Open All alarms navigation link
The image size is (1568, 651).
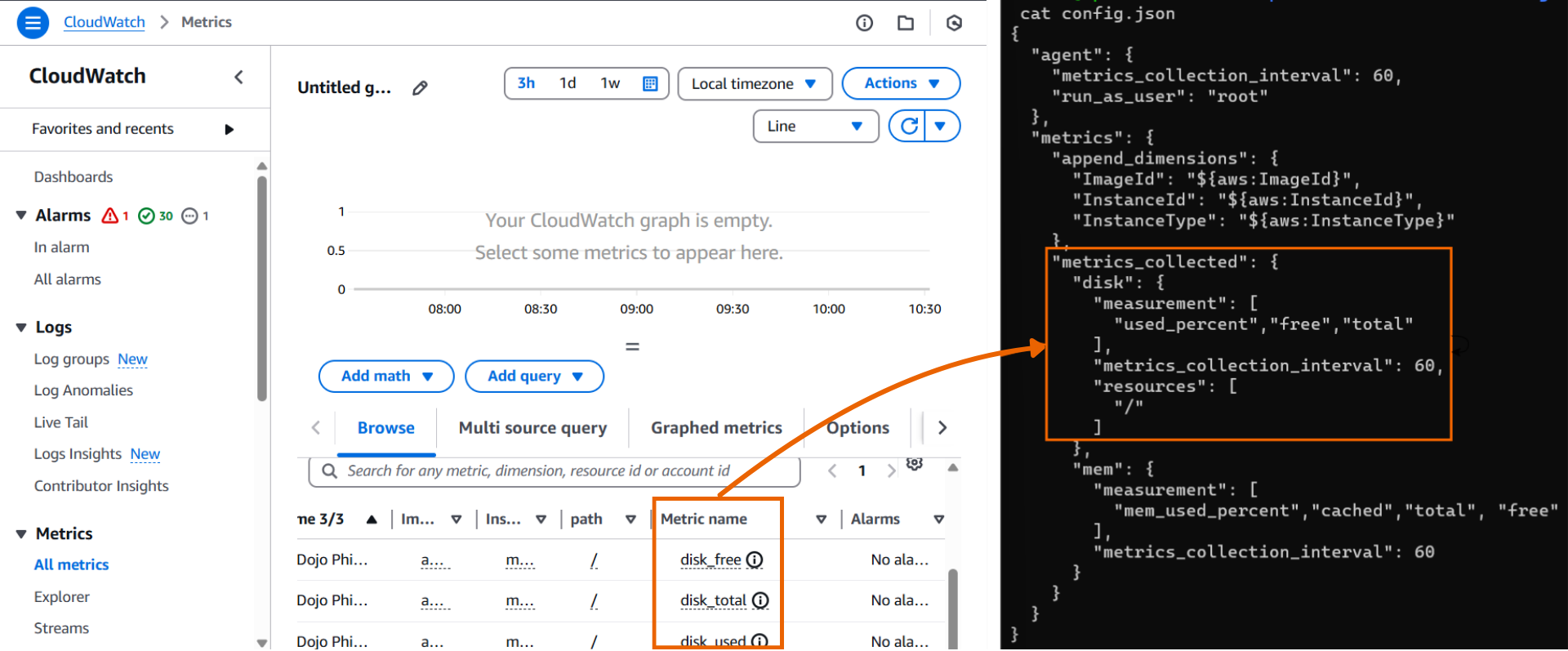[x=68, y=279]
